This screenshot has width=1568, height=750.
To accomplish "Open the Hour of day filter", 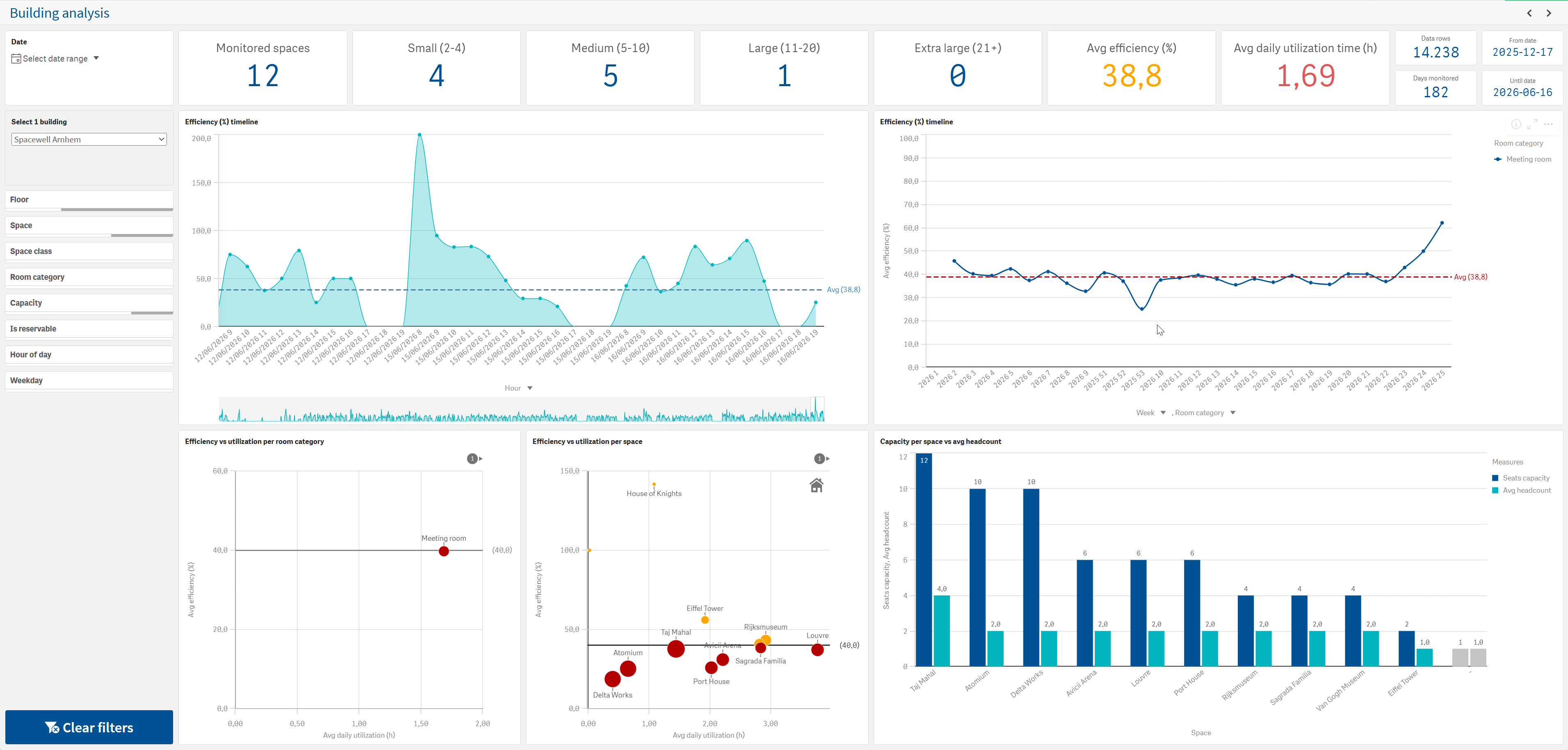I will click(x=89, y=355).
